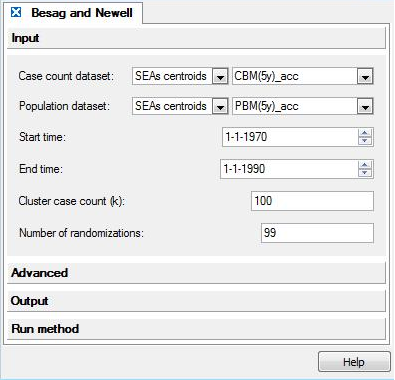Click the Population dataset label
This screenshot has width=395, height=380.
pyautogui.click(x=64, y=106)
